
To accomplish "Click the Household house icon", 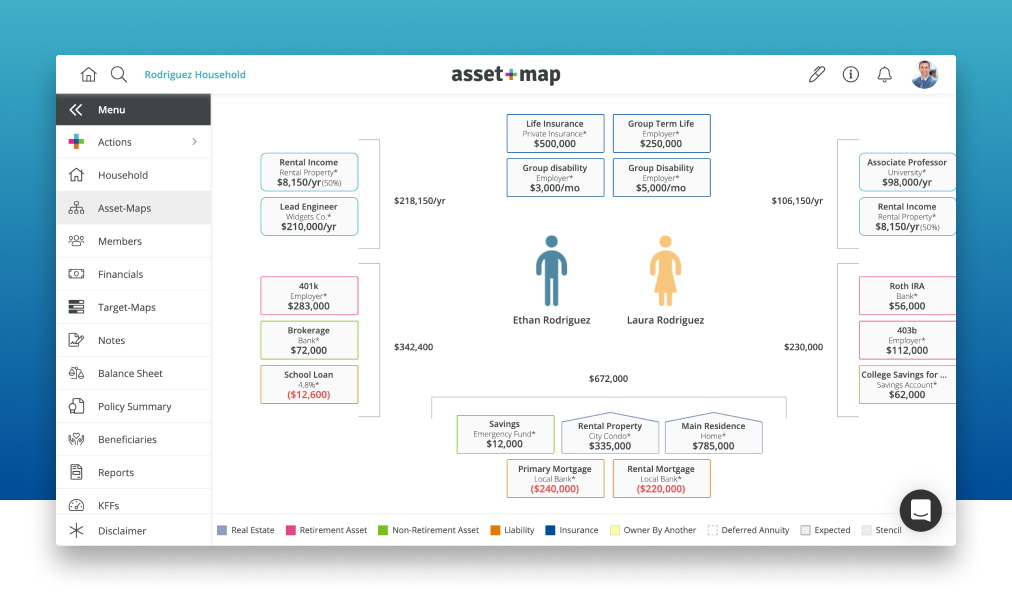I will click(x=76, y=175).
